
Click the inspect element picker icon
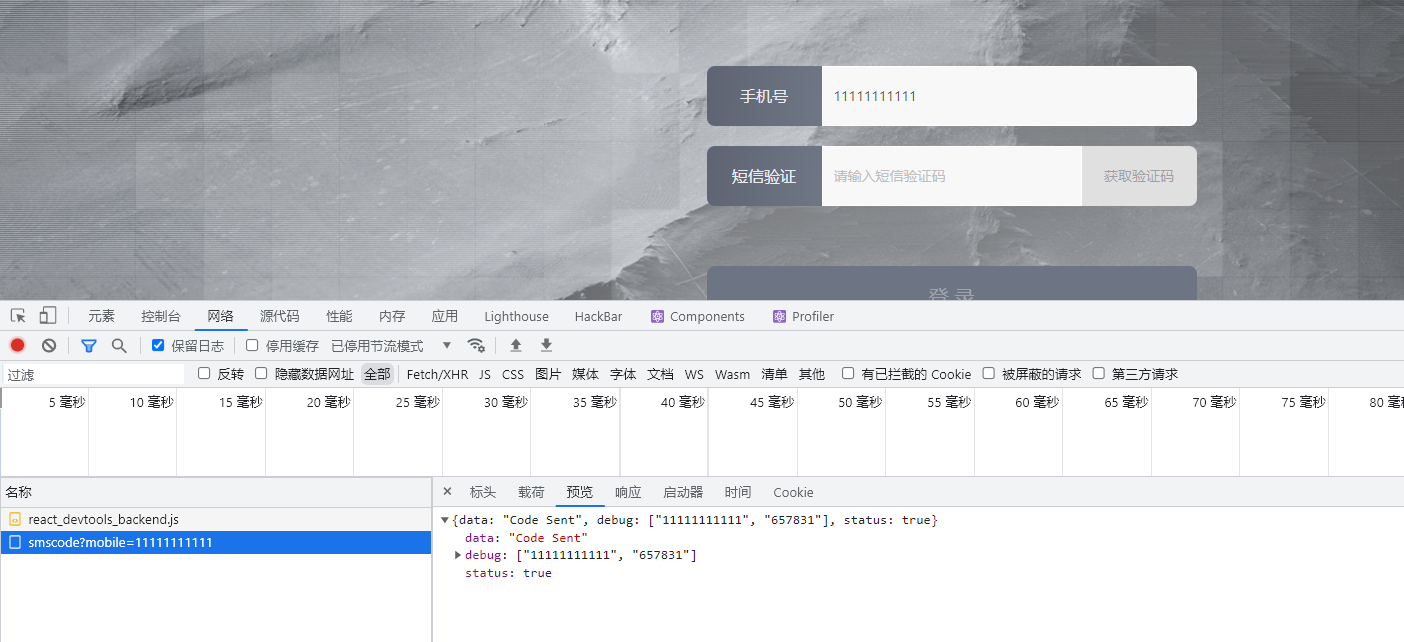[18, 316]
